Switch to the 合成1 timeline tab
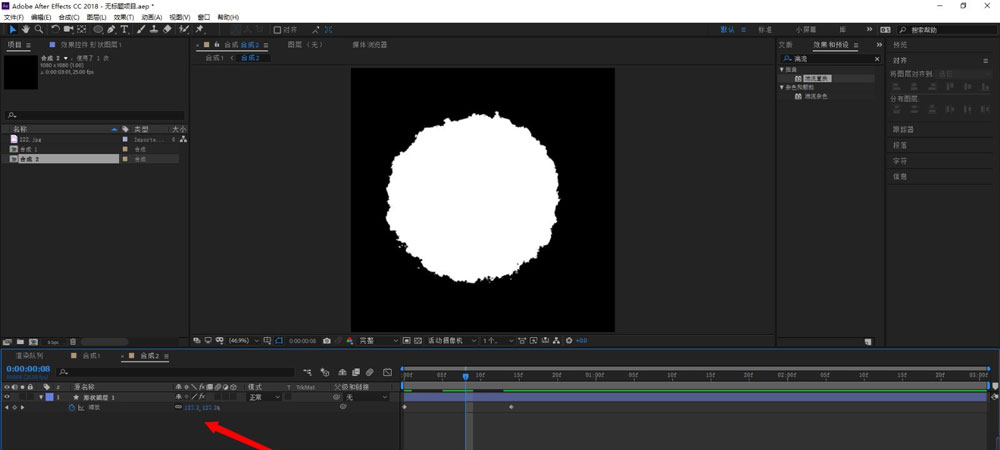1000x450 pixels. click(x=91, y=356)
